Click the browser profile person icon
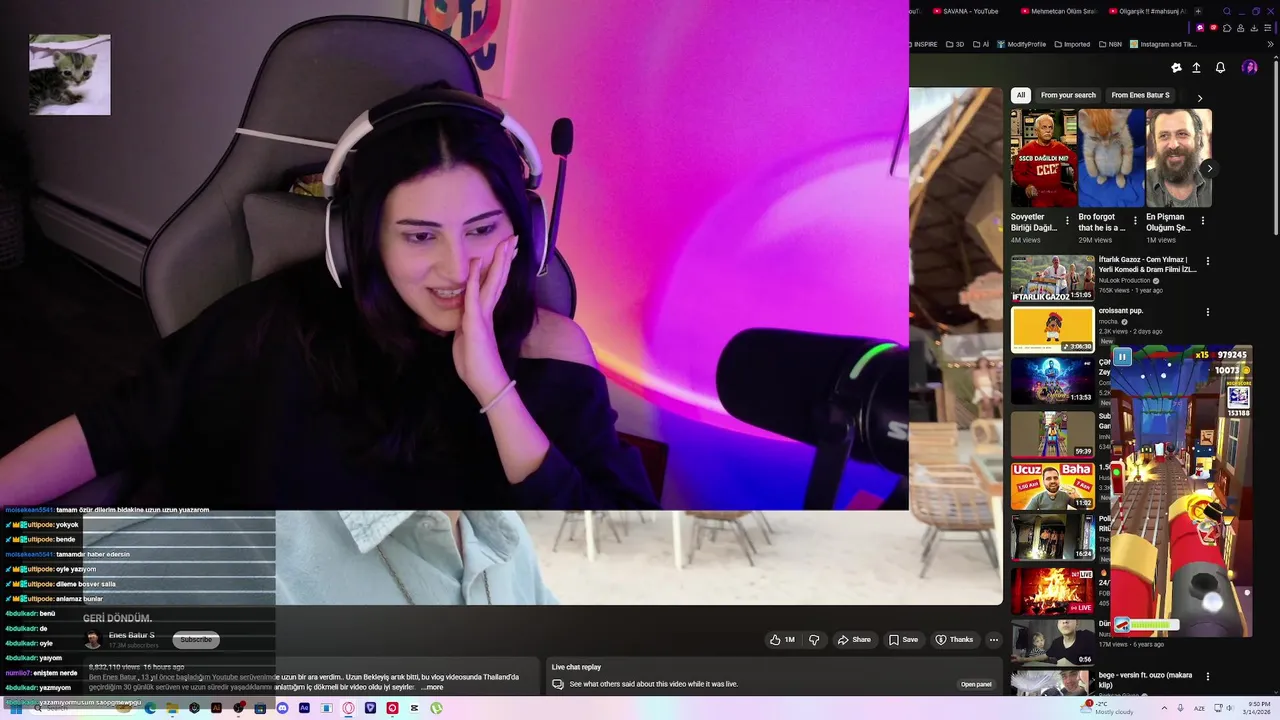This screenshot has width=1280, height=720. point(1240,28)
